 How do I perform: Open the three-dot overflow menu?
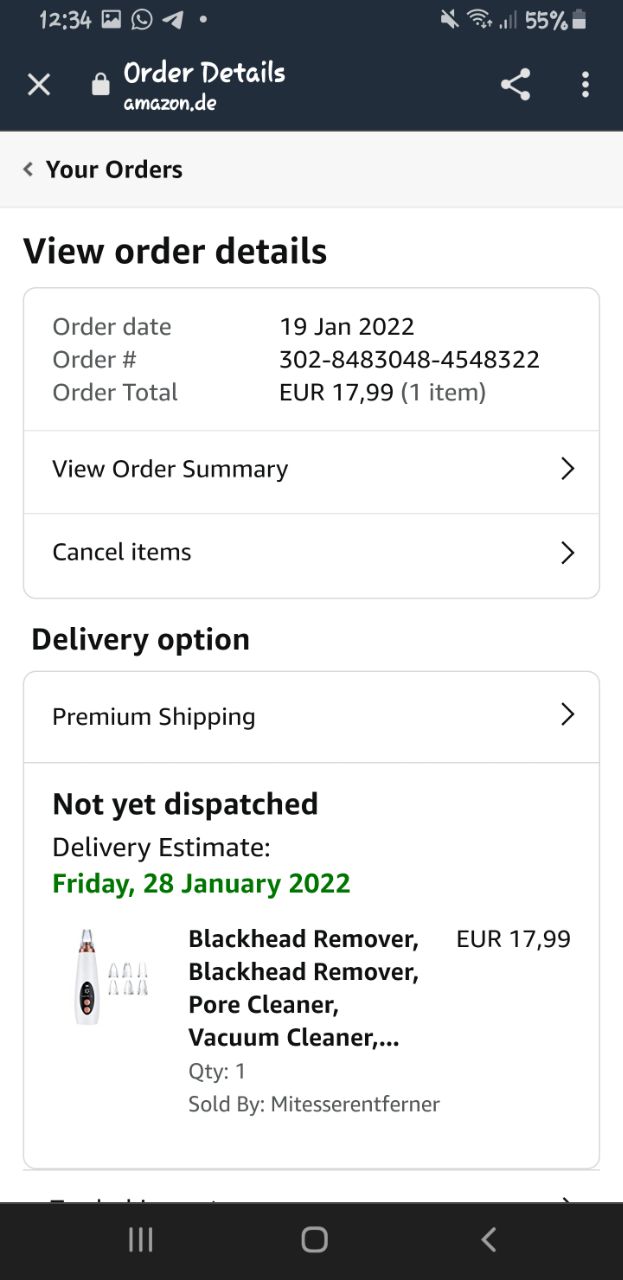[x=585, y=85]
